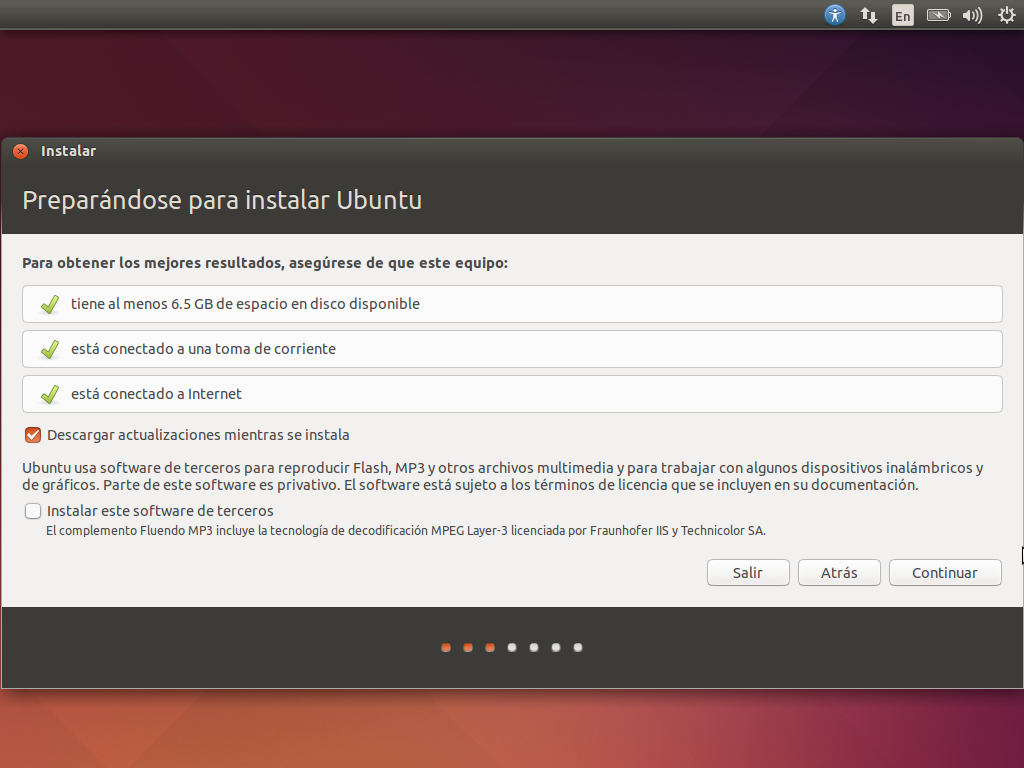
Task: Open the En keyboard layout indicator
Action: pyautogui.click(x=903, y=15)
